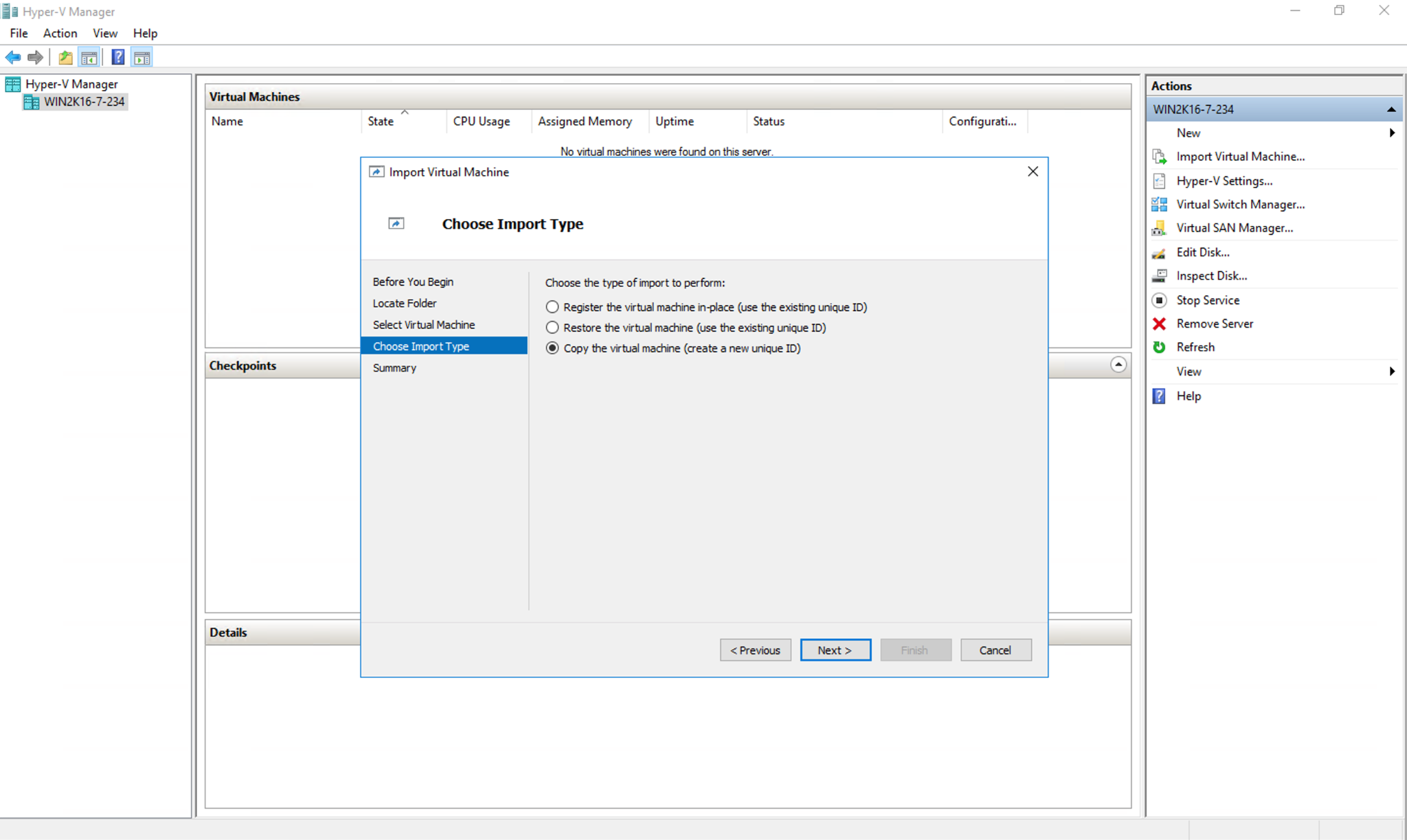
Task: Click the Up one level folder icon
Action: (x=65, y=58)
